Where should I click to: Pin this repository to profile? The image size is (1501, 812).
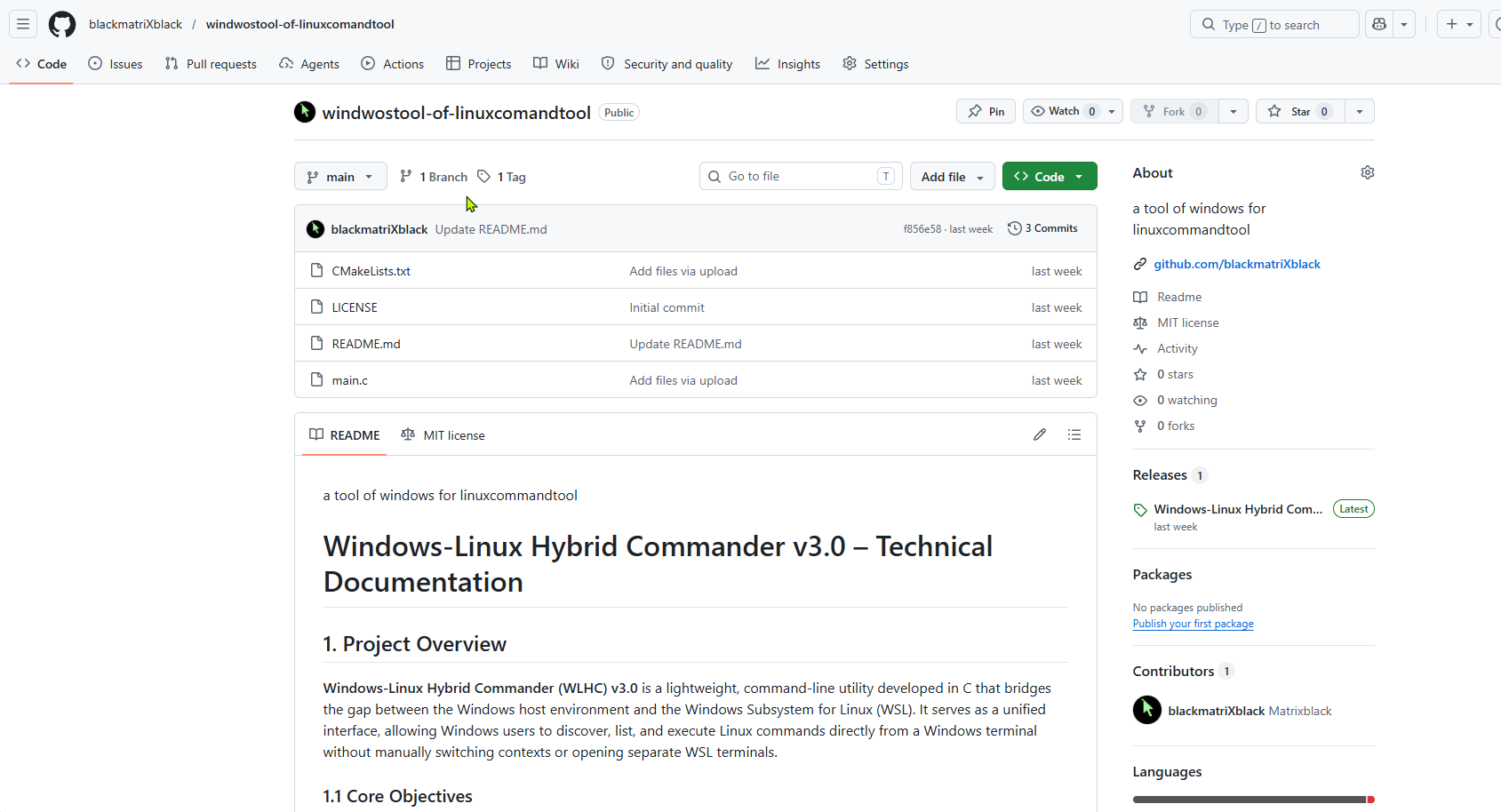pos(986,111)
